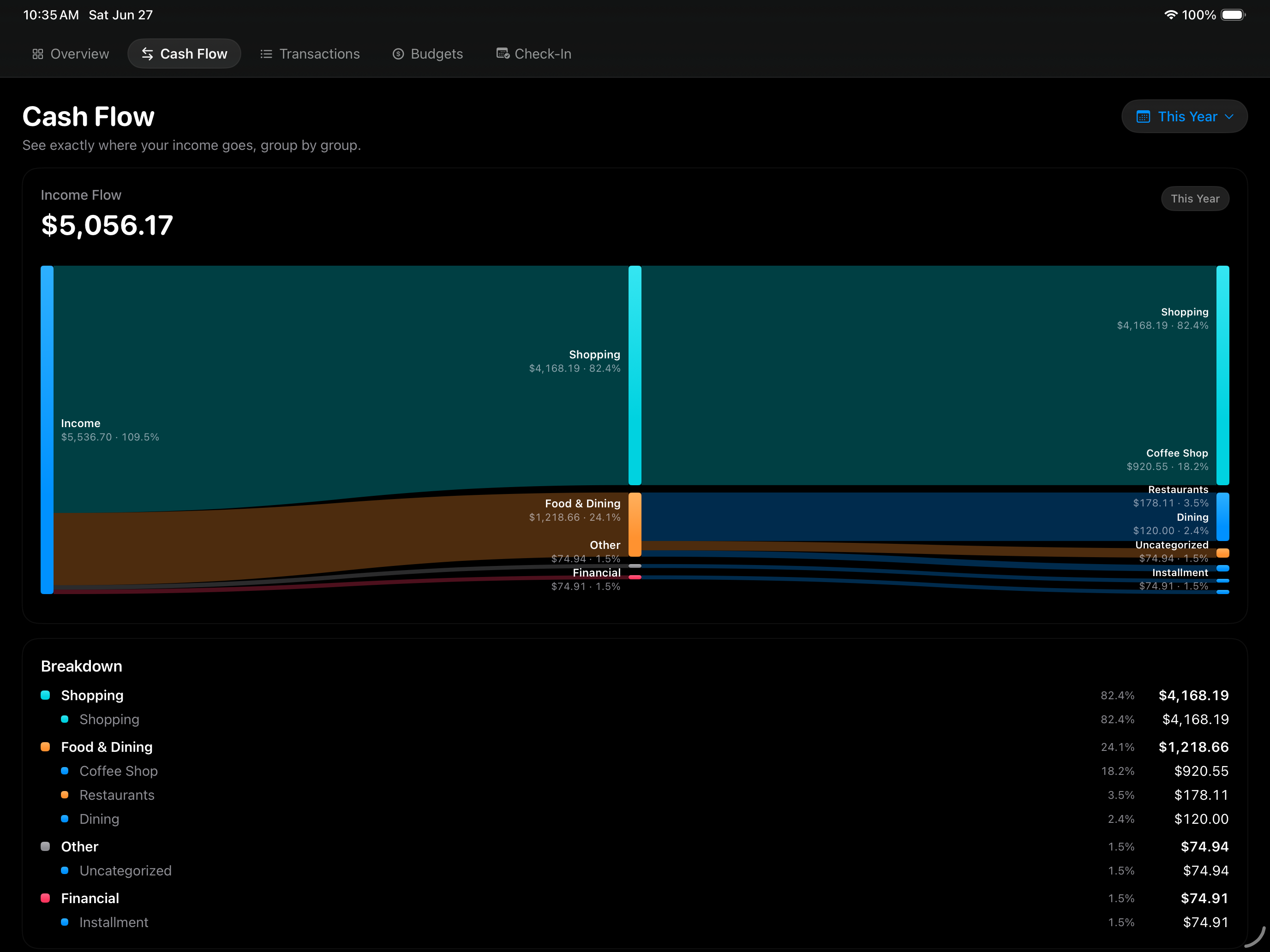Screen dimensions: 1270x952
Task: Click the $5,056.17 Income Flow total
Action: pyautogui.click(x=108, y=226)
